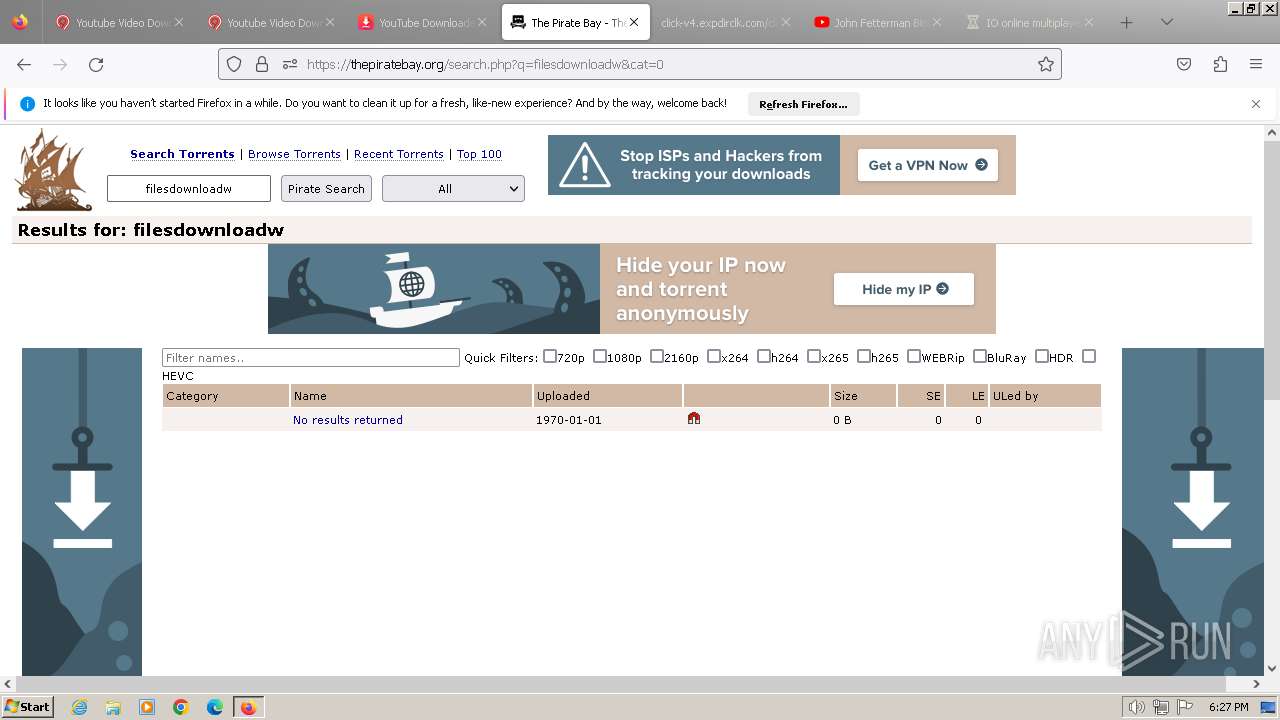The width and height of the screenshot is (1280, 720).
Task: Bookmark this page with the star icon
Action: [x=1046, y=64]
